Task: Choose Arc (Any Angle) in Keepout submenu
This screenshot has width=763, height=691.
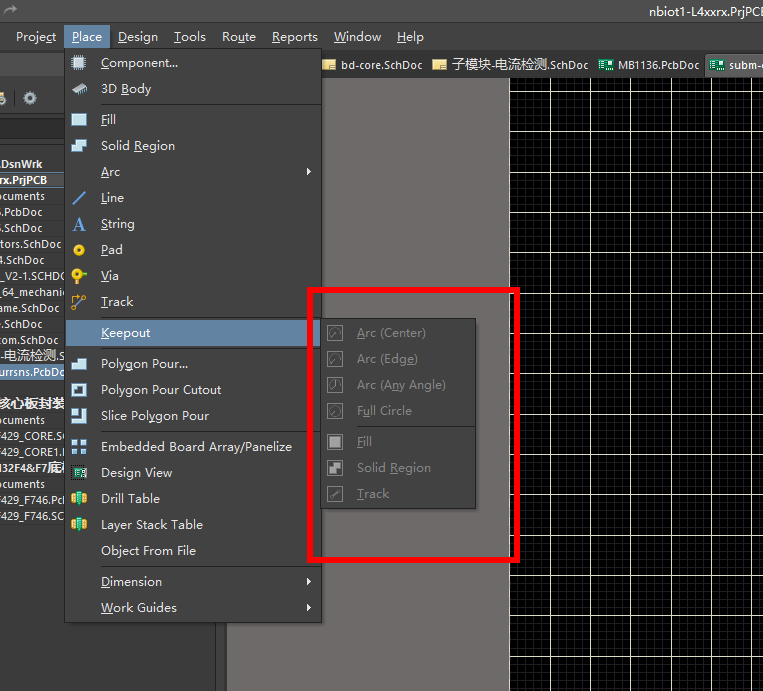Action: 398,385
